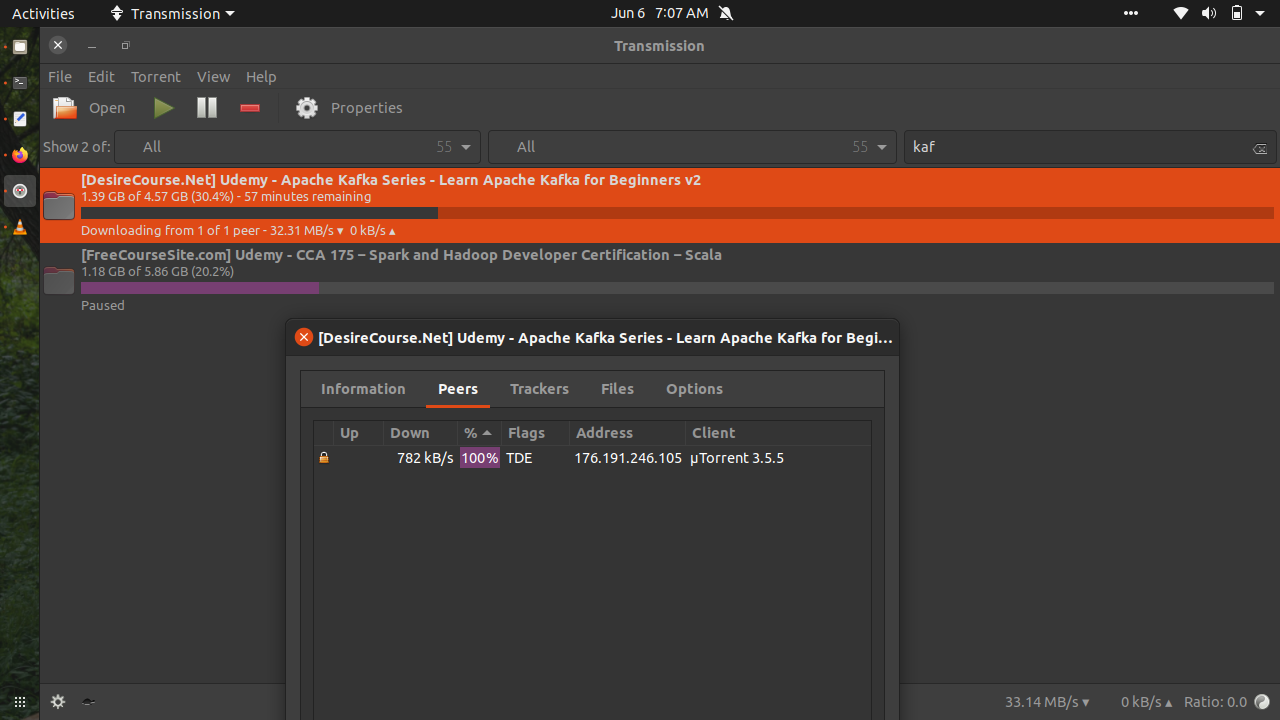Screen dimensions: 1280x720
Task: Sort peers by the Down column
Action: [x=421, y=433]
